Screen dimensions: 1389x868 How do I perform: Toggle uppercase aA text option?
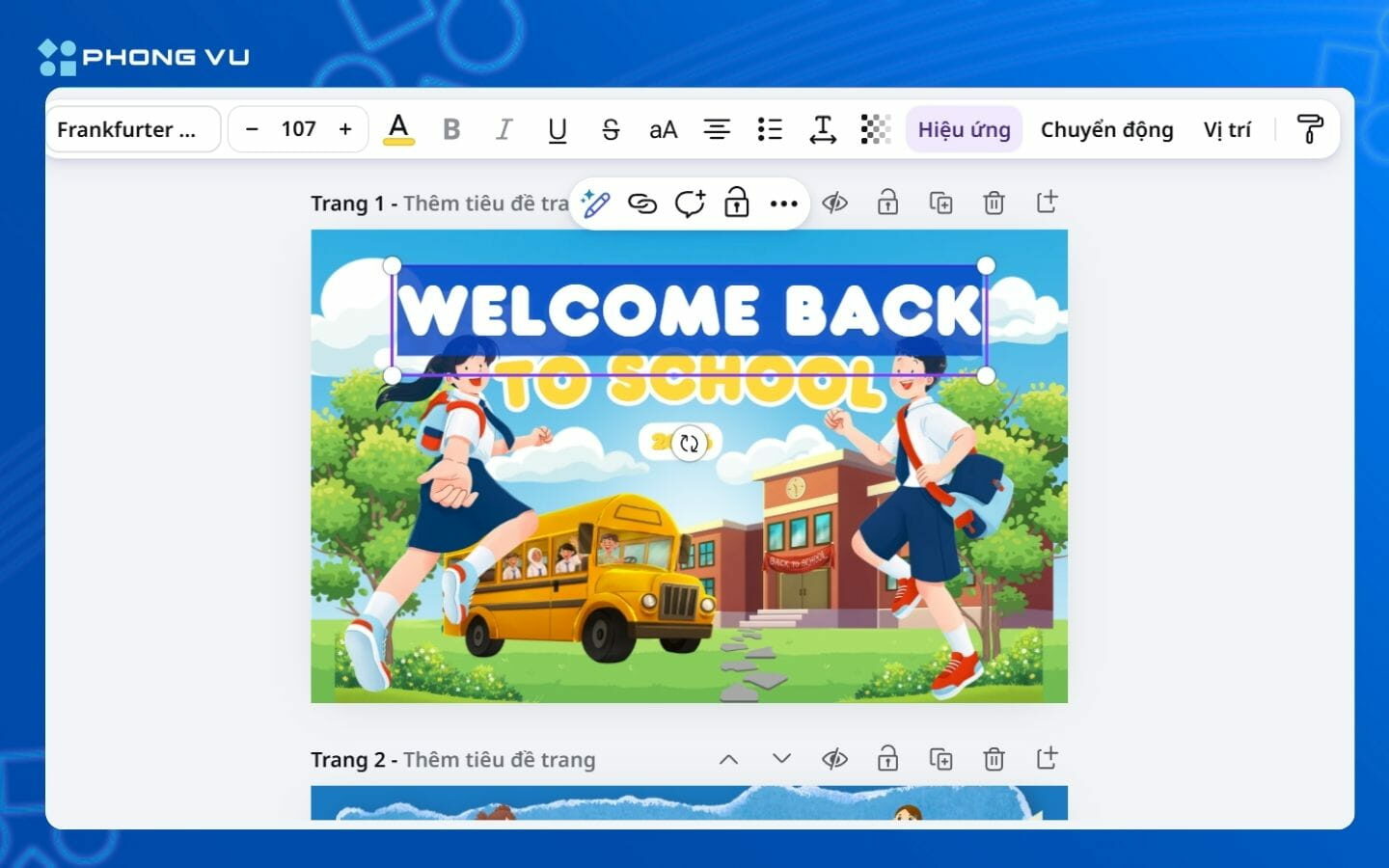coord(664,129)
